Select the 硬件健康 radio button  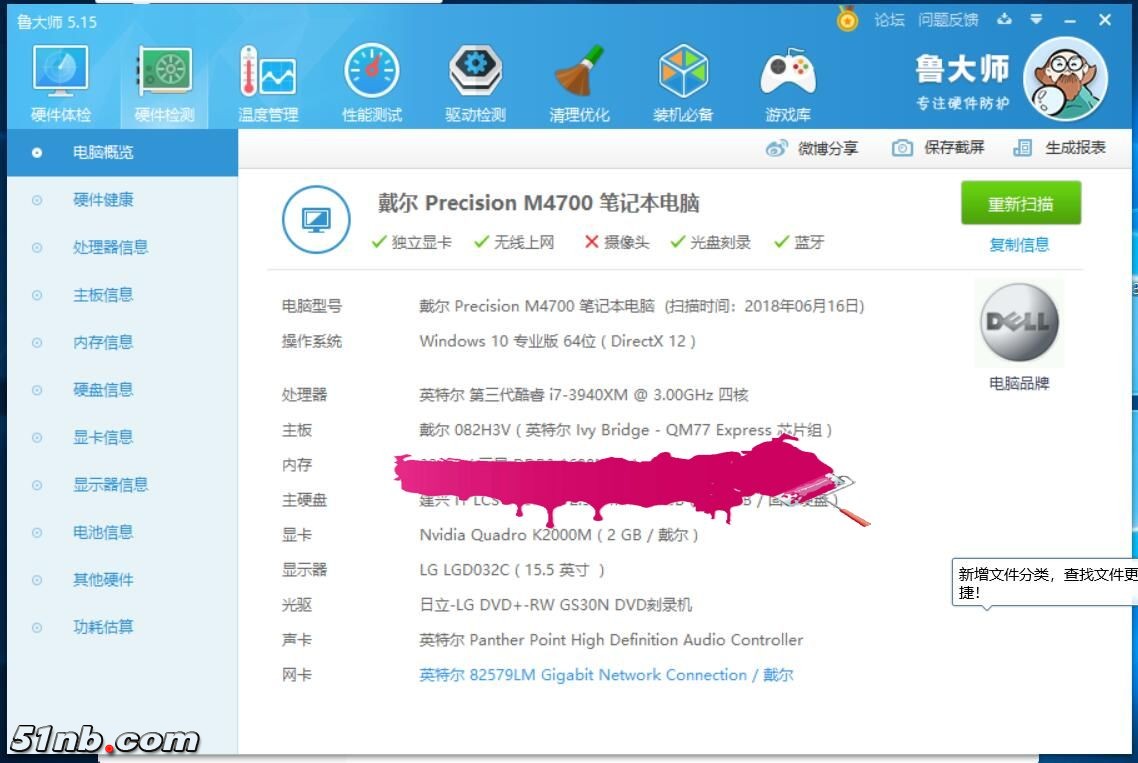tap(36, 199)
